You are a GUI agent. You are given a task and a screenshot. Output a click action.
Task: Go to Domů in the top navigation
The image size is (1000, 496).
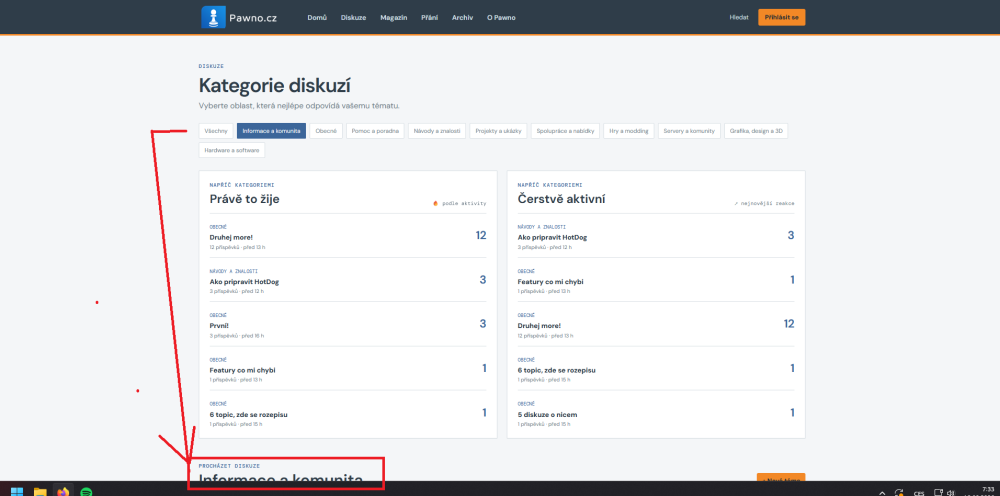pos(317,18)
